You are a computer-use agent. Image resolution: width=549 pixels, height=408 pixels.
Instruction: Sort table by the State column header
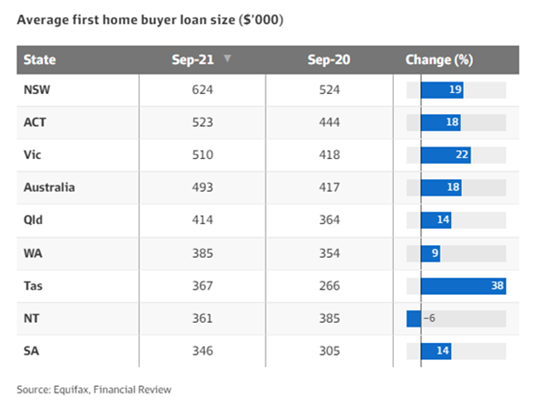(x=40, y=60)
